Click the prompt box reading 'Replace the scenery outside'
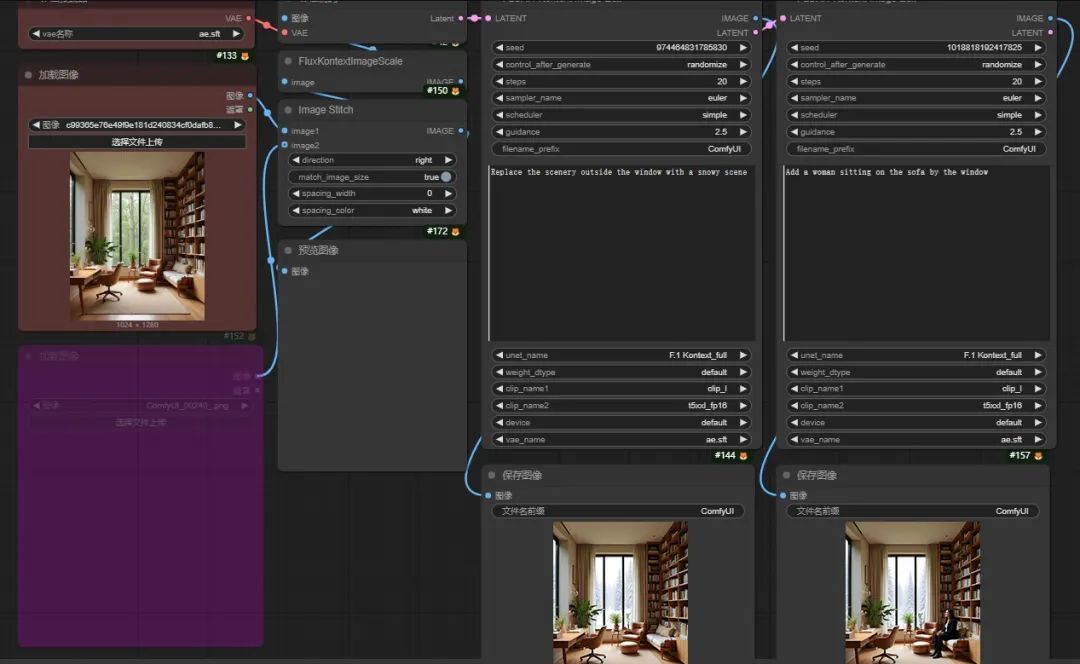 (x=621, y=253)
